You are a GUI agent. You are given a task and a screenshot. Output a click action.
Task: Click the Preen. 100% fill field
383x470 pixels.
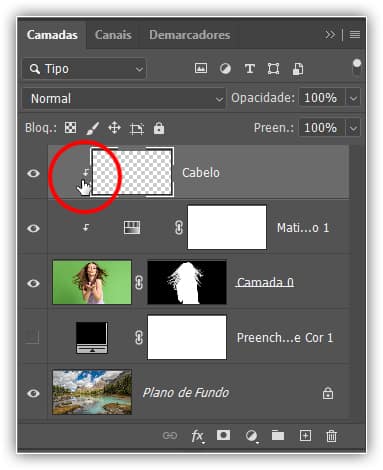[x=322, y=128]
